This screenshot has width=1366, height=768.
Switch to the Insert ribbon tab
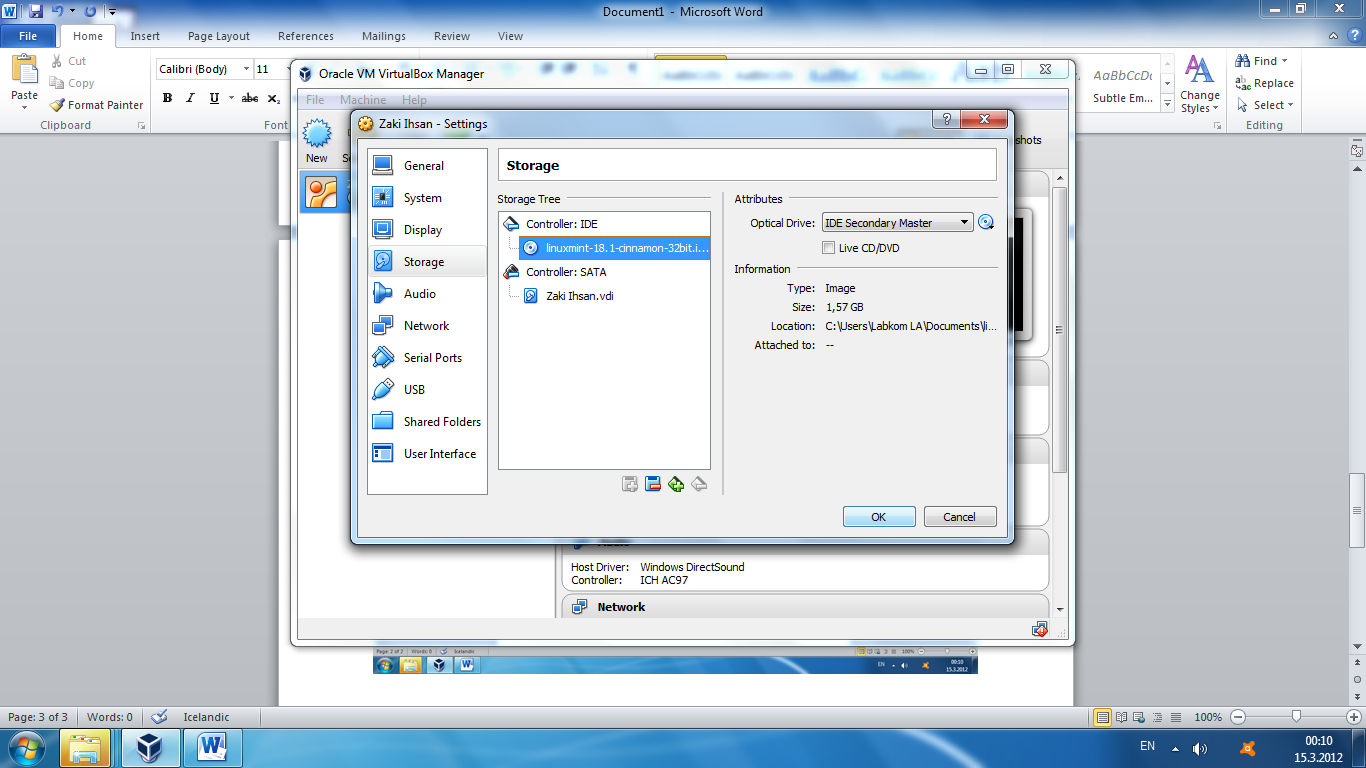(x=145, y=36)
